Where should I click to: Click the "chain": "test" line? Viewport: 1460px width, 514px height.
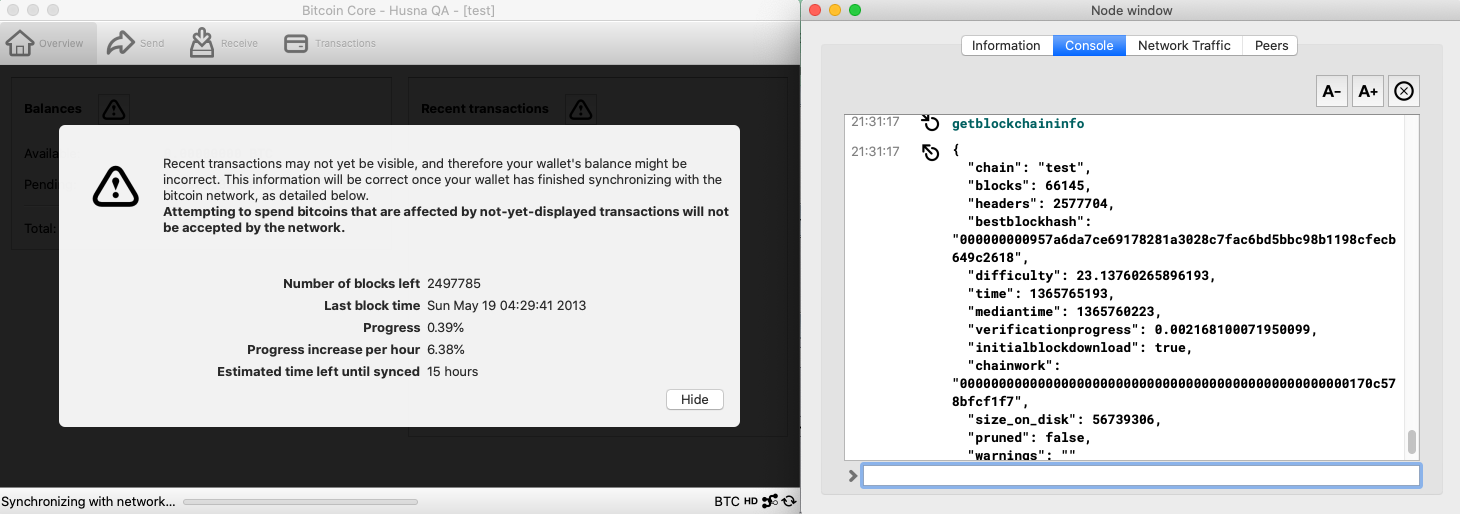tap(1029, 167)
